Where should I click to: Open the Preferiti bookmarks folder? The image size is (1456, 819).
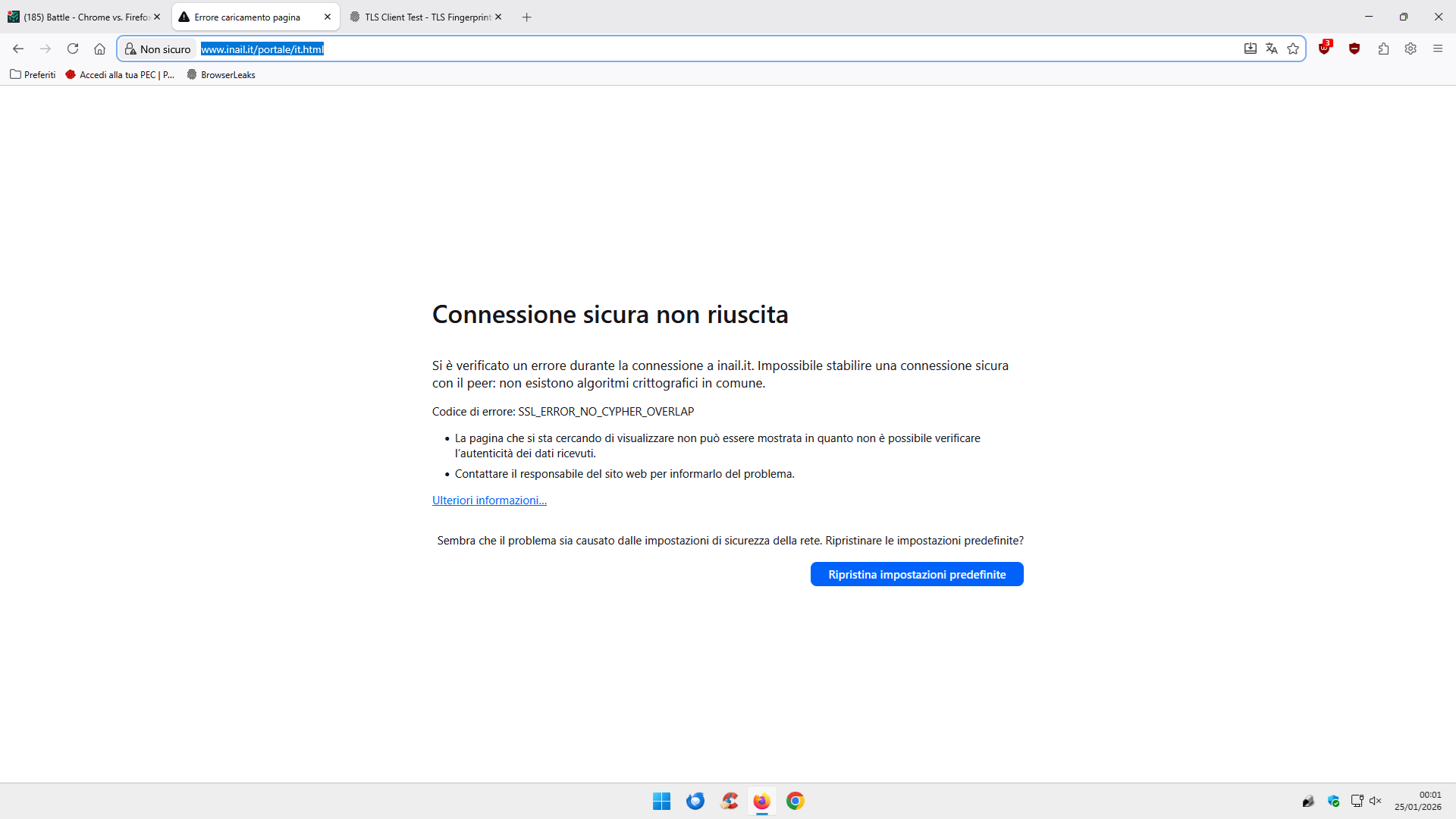coord(33,74)
